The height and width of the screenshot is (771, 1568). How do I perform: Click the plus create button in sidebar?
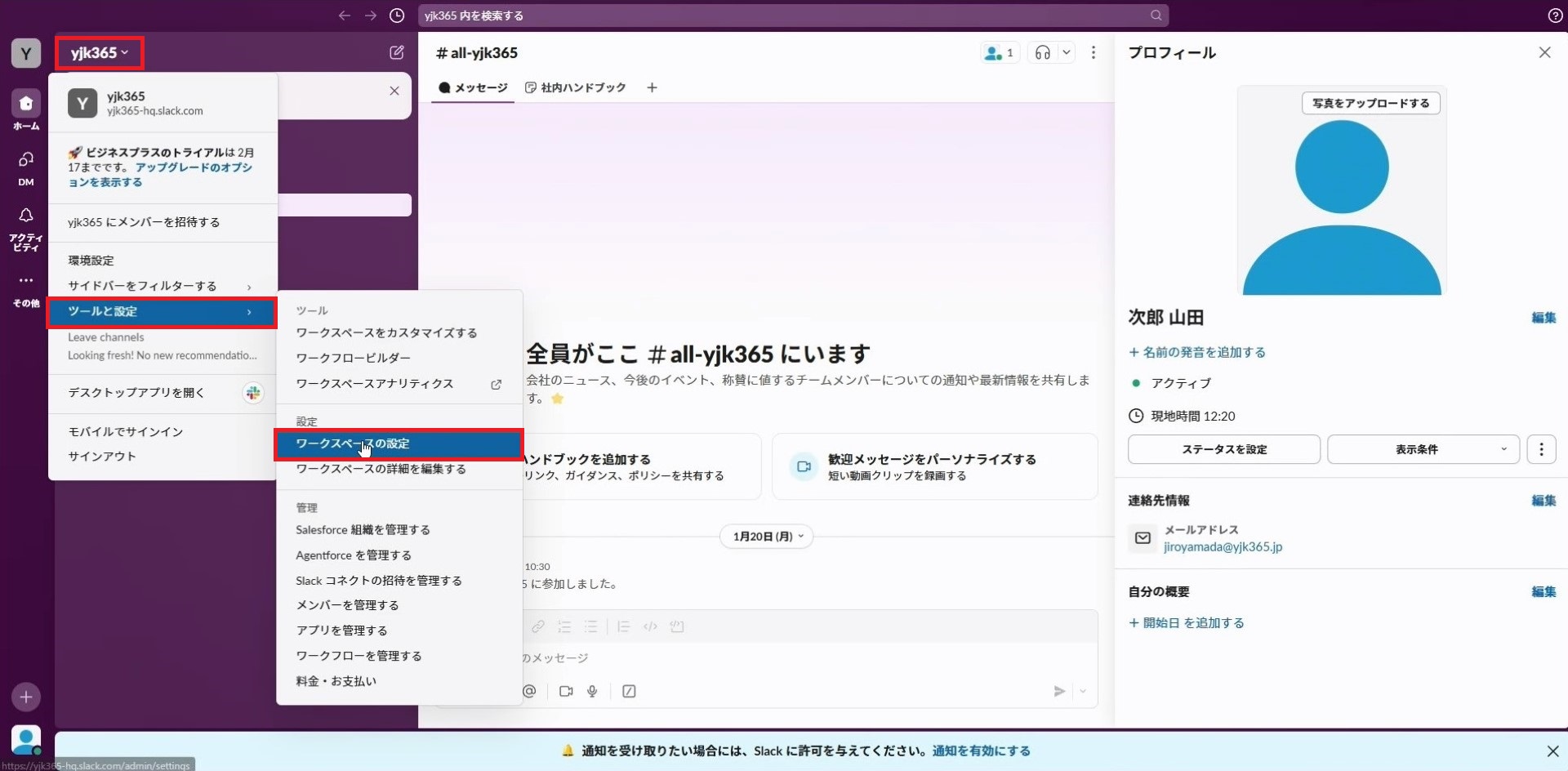click(26, 697)
